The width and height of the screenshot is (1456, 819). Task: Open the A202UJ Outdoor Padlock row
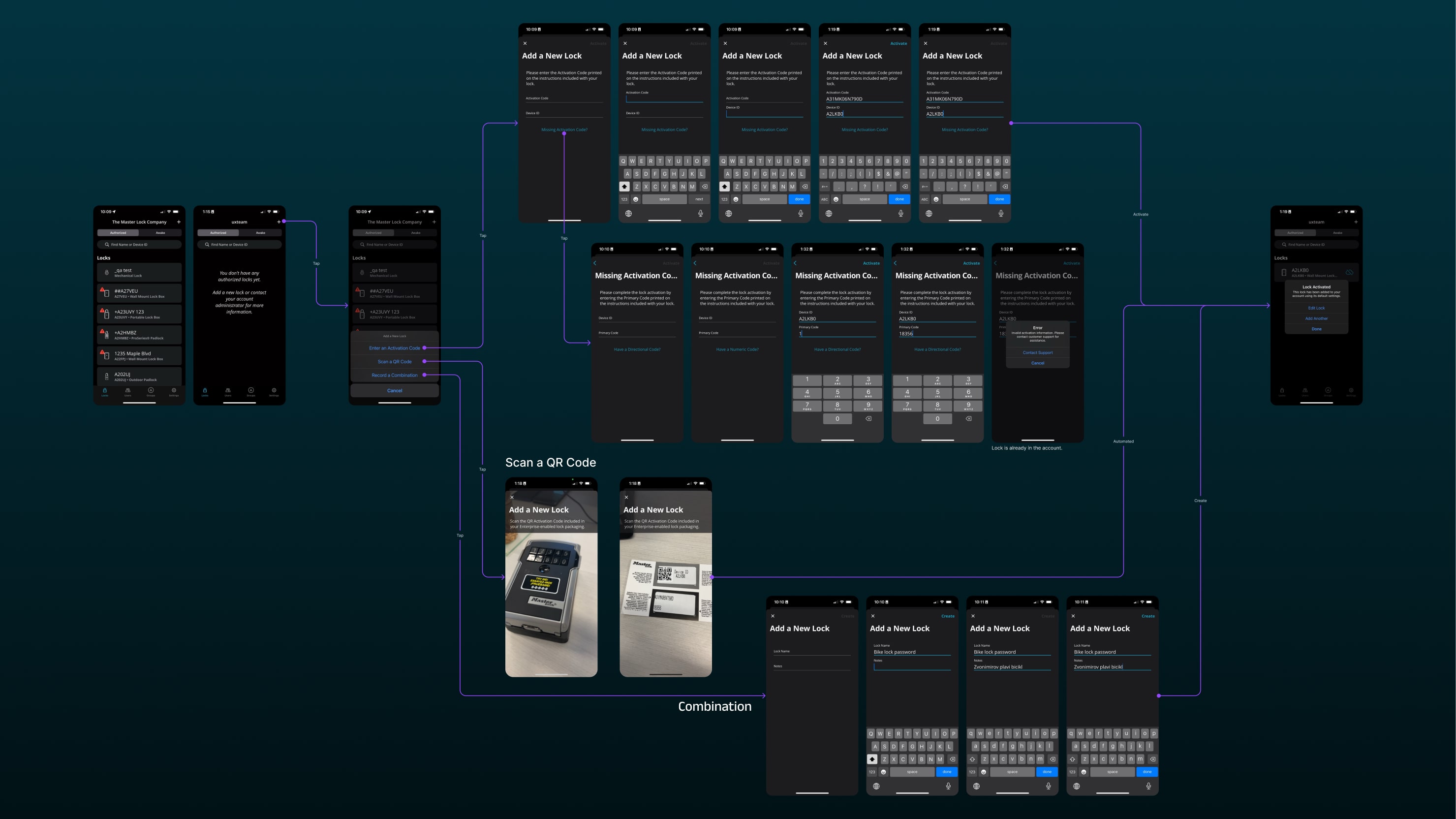tap(139, 376)
